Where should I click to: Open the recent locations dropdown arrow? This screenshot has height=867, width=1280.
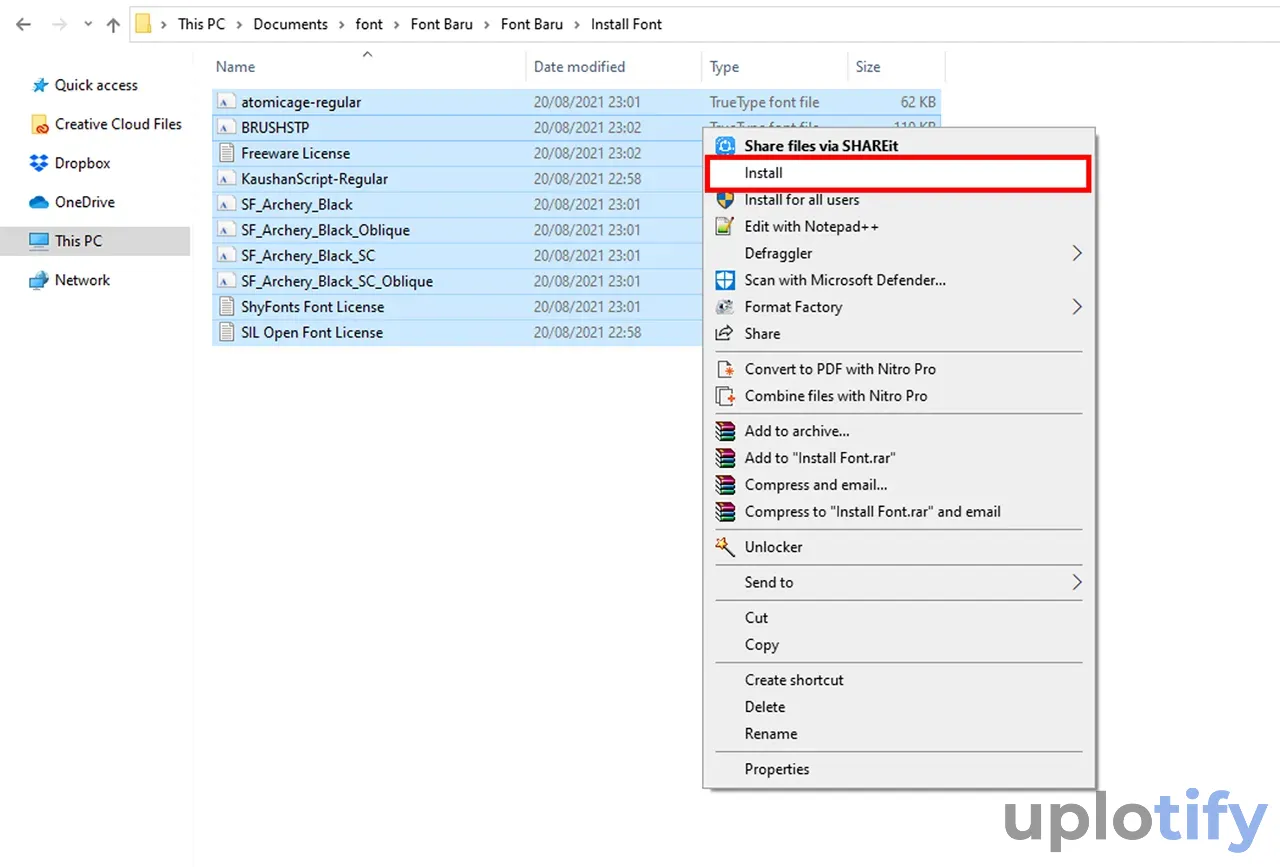pos(86,26)
